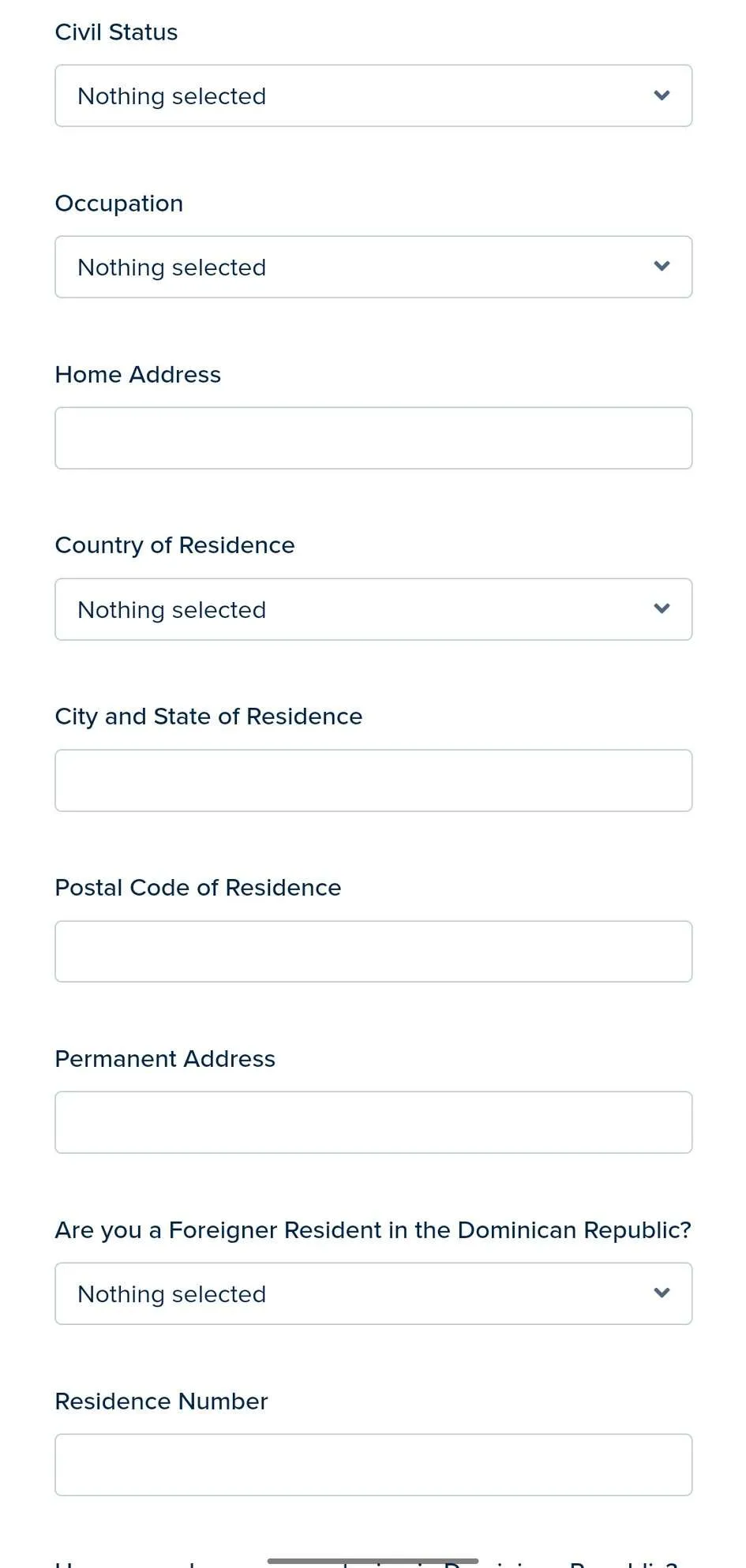746x1568 pixels.
Task: Focus the Home Address text field
Action: click(373, 438)
